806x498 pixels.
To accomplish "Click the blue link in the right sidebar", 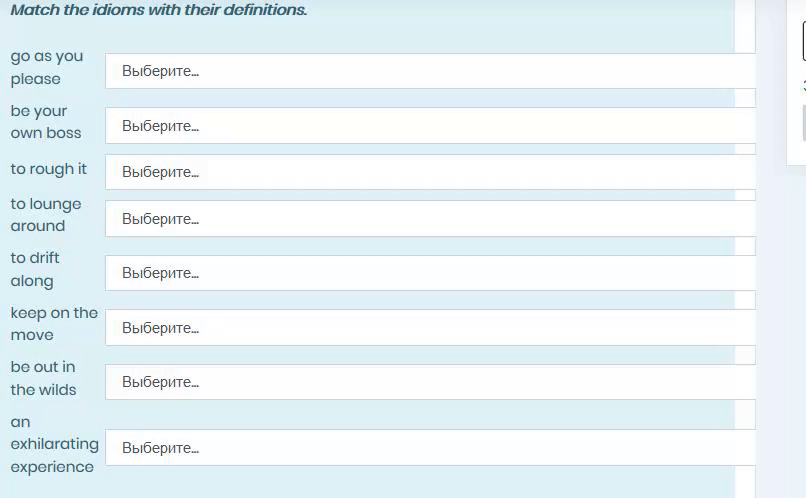I will (x=804, y=85).
